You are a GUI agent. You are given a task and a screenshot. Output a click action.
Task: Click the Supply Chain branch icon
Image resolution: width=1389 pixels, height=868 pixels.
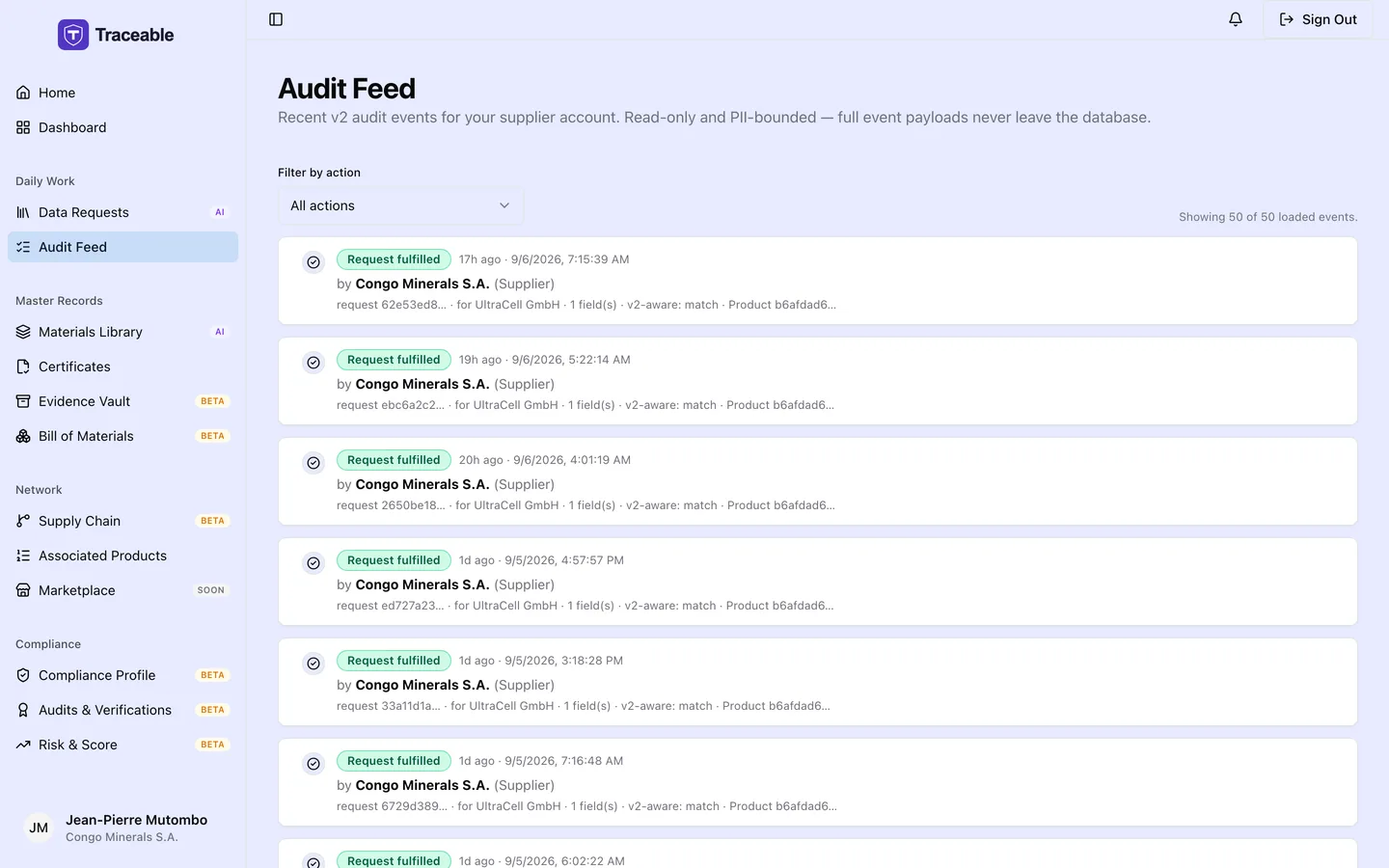click(x=23, y=521)
